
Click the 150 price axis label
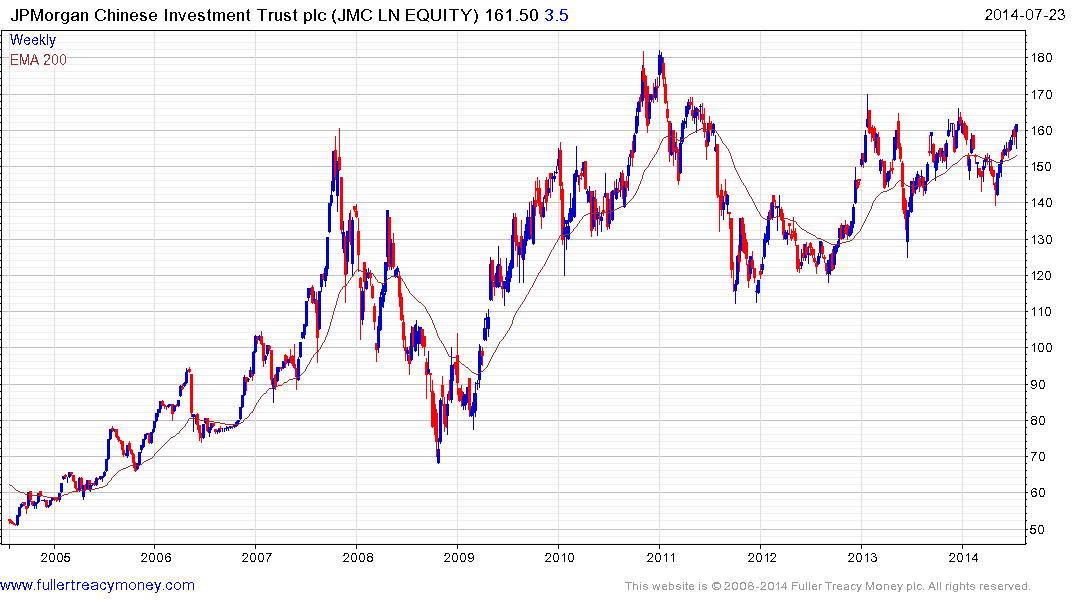1041,167
